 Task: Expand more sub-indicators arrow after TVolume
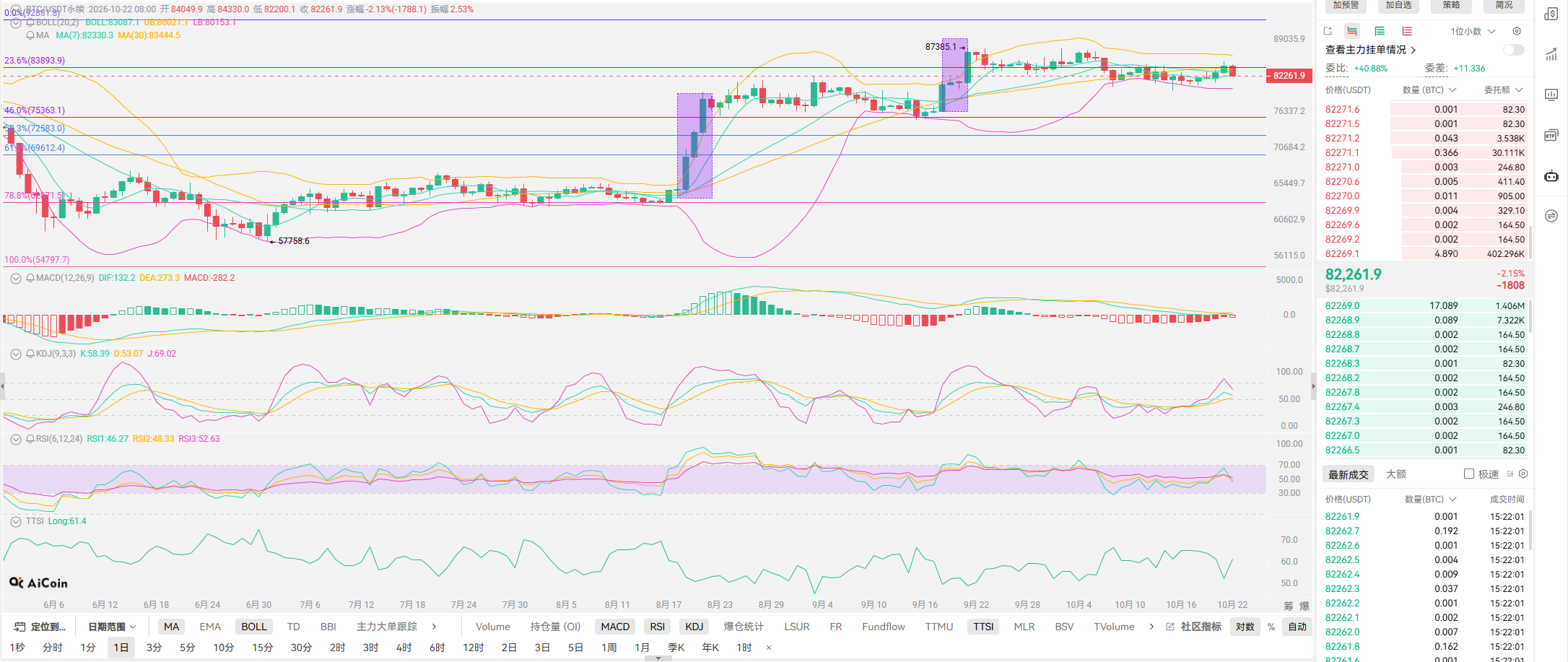[x=1151, y=627]
